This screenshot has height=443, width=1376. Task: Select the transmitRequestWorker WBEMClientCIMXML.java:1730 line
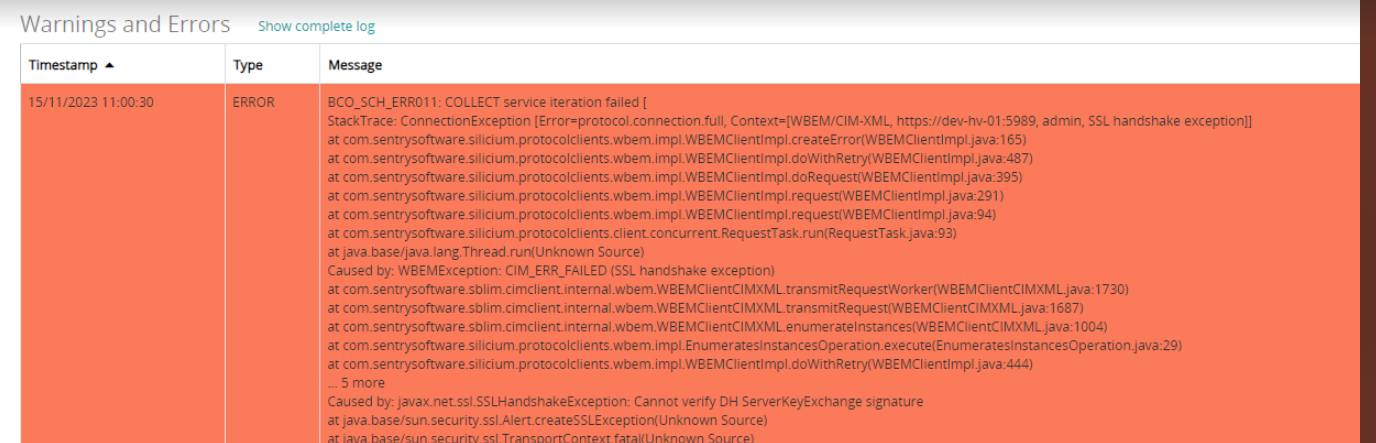tap(728, 289)
